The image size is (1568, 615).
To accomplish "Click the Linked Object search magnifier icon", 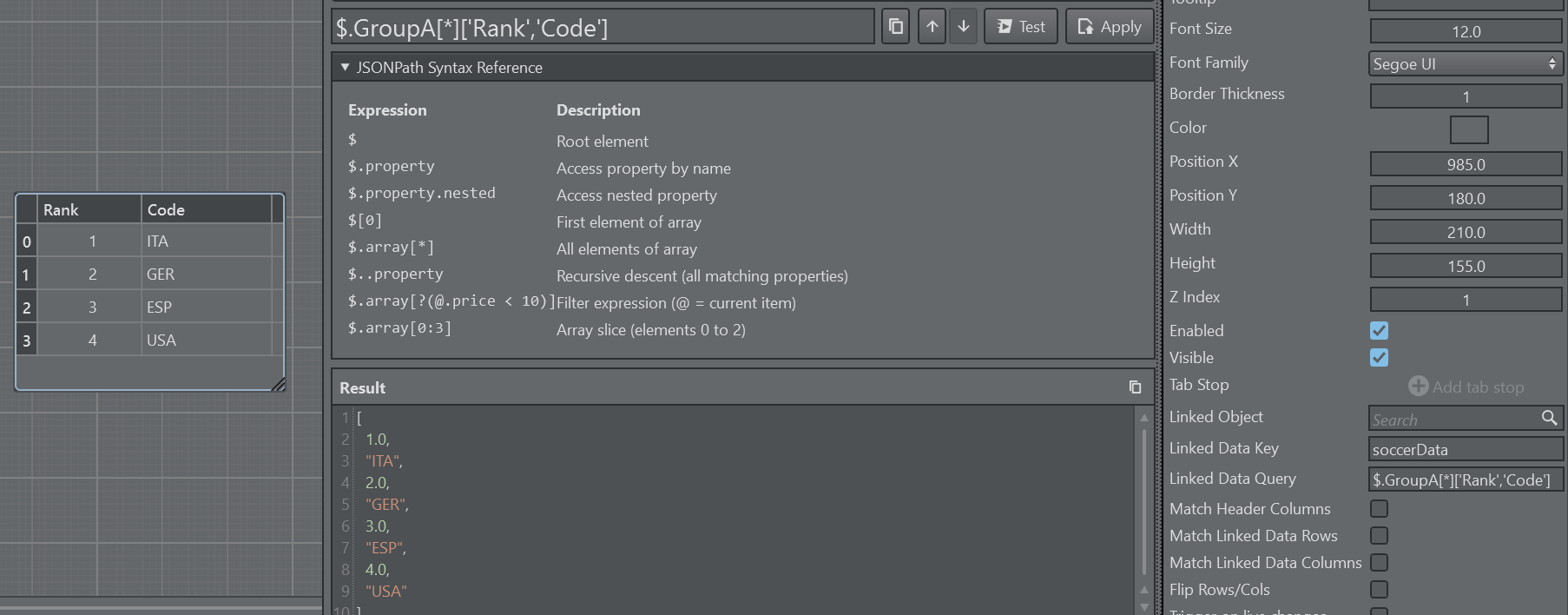I will pyautogui.click(x=1549, y=419).
